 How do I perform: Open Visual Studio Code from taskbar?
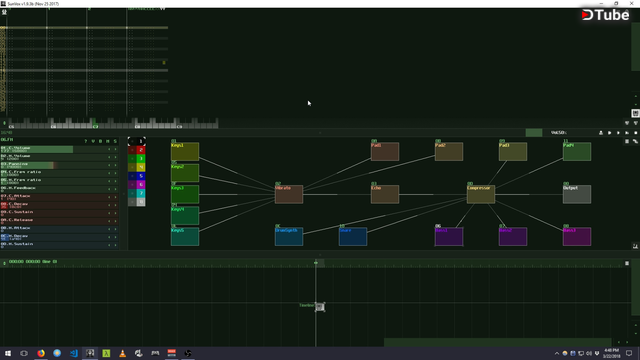click(73, 353)
